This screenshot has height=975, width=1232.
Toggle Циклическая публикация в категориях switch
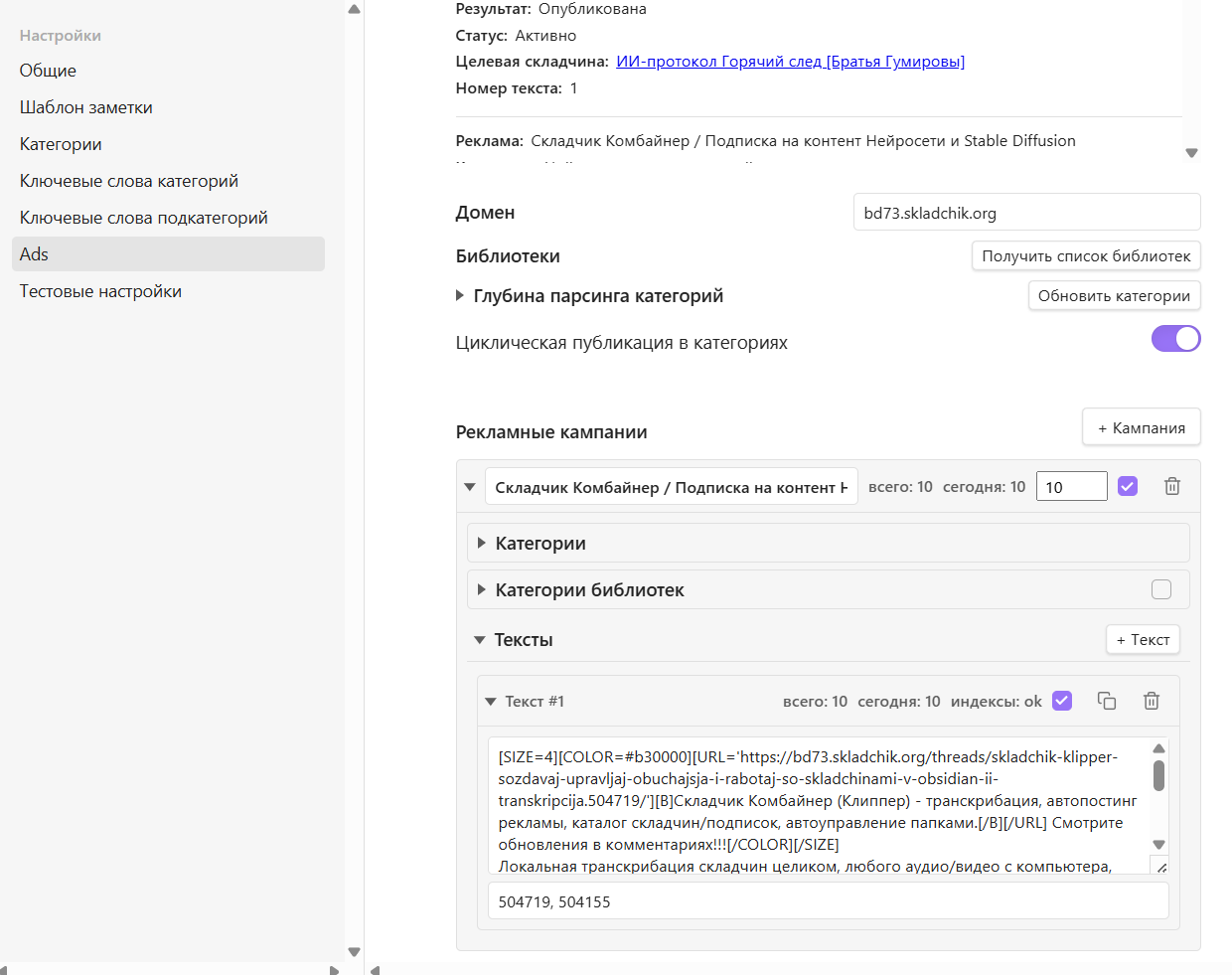point(1175,339)
